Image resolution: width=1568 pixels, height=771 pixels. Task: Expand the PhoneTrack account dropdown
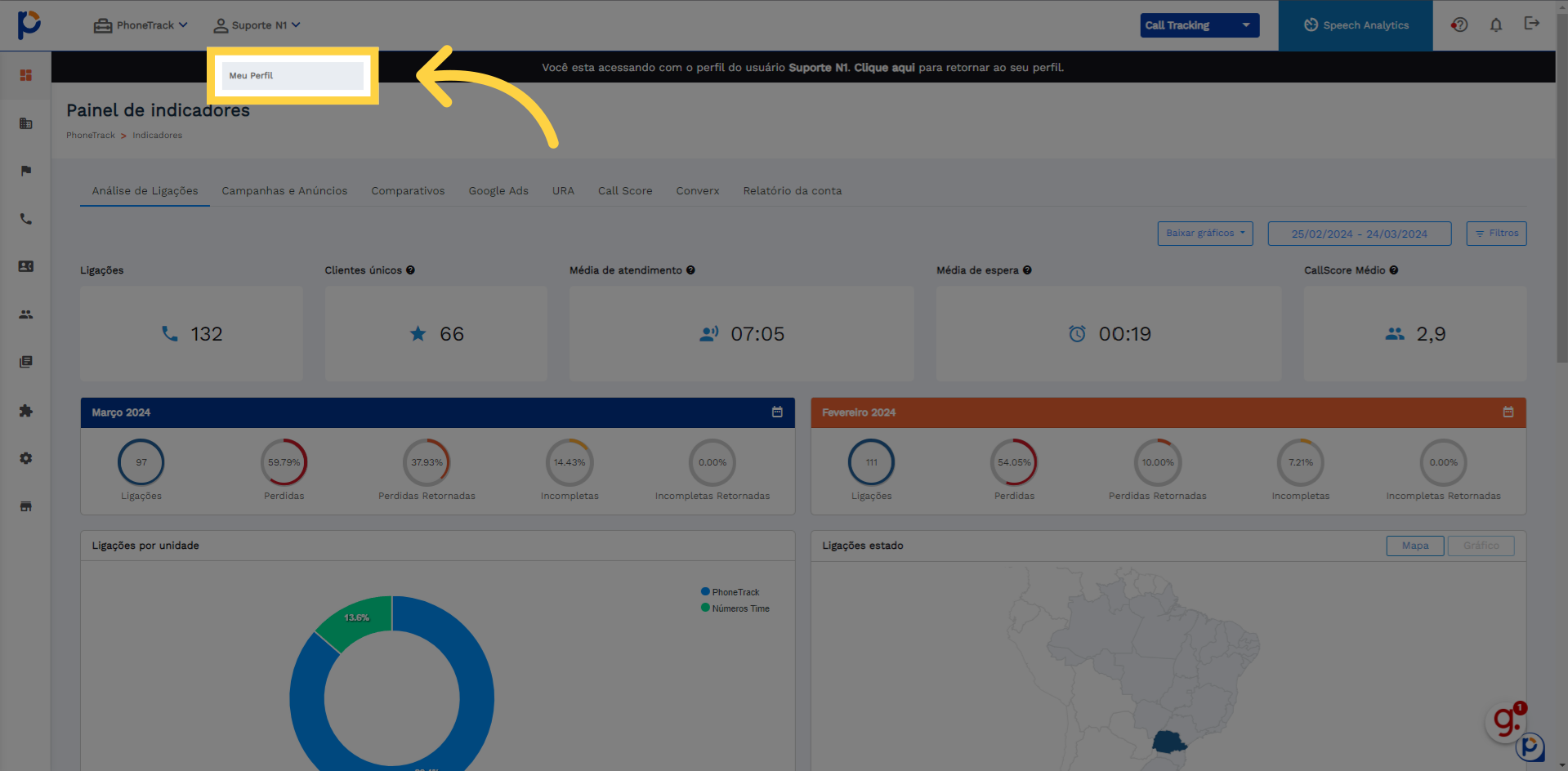coord(141,25)
